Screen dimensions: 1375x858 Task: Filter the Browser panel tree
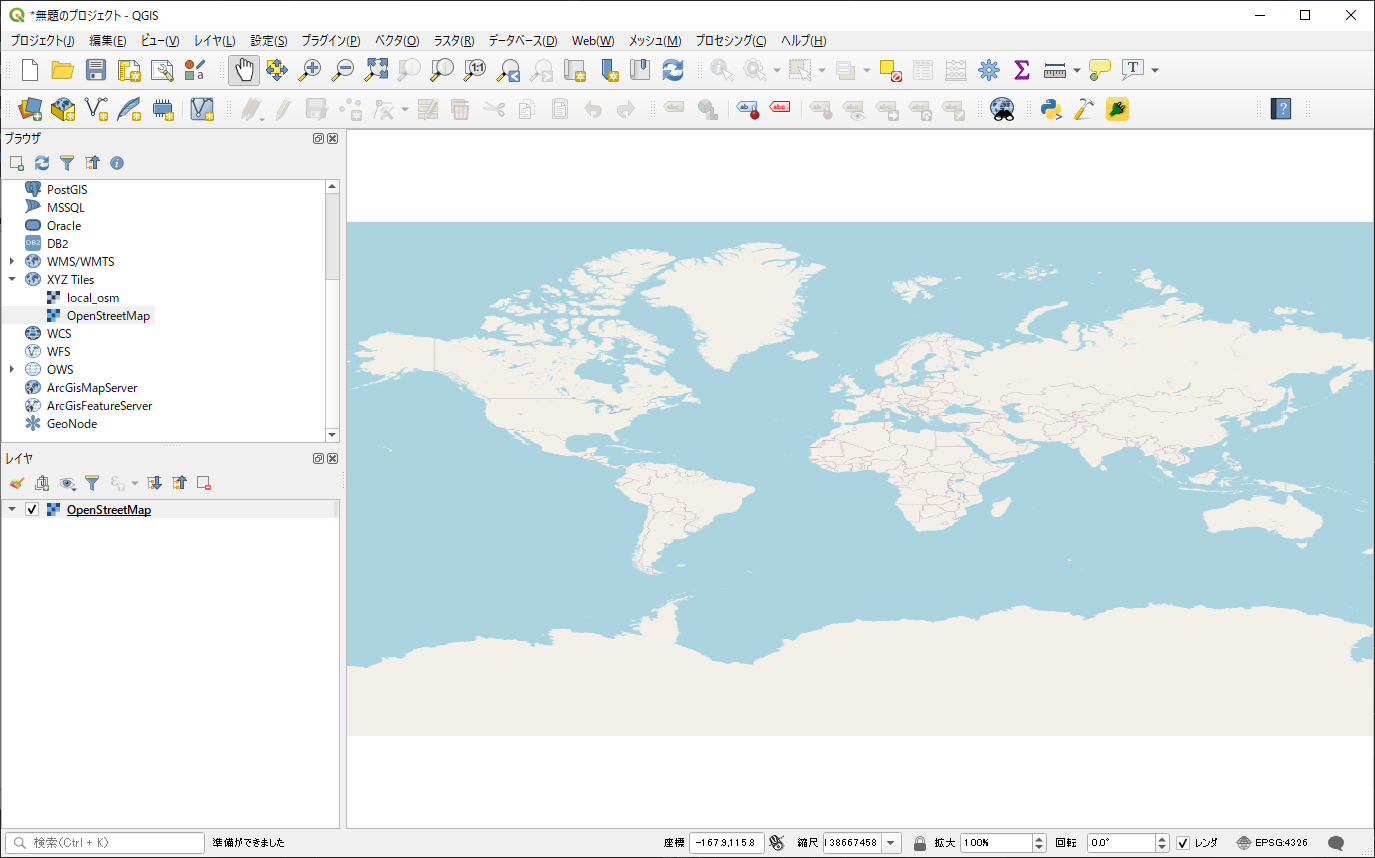[x=67, y=162]
